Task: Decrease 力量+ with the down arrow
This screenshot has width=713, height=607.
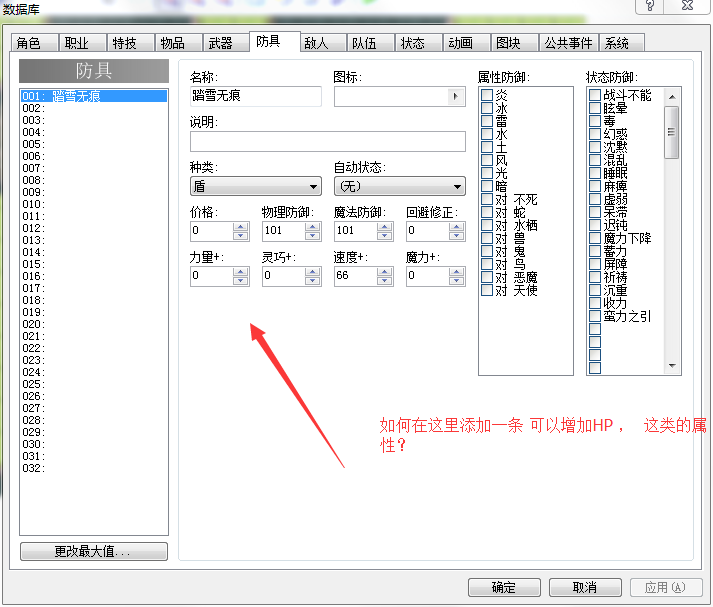Action: (x=241, y=280)
